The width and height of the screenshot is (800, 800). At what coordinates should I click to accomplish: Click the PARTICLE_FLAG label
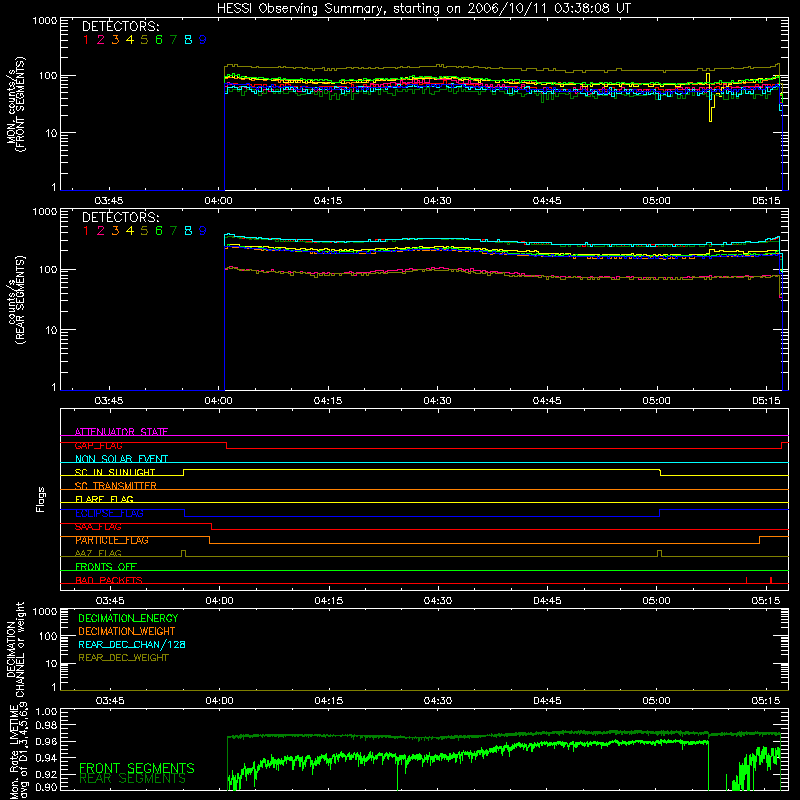pos(112,540)
